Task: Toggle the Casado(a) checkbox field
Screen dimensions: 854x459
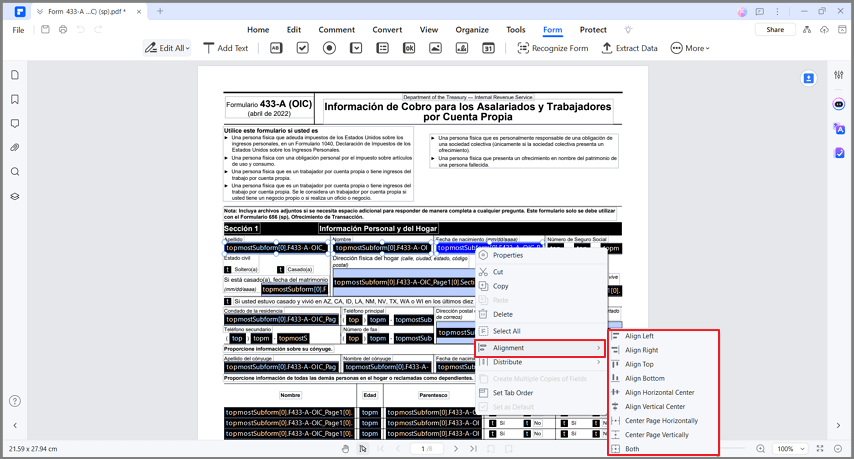Action: [280, 270]
